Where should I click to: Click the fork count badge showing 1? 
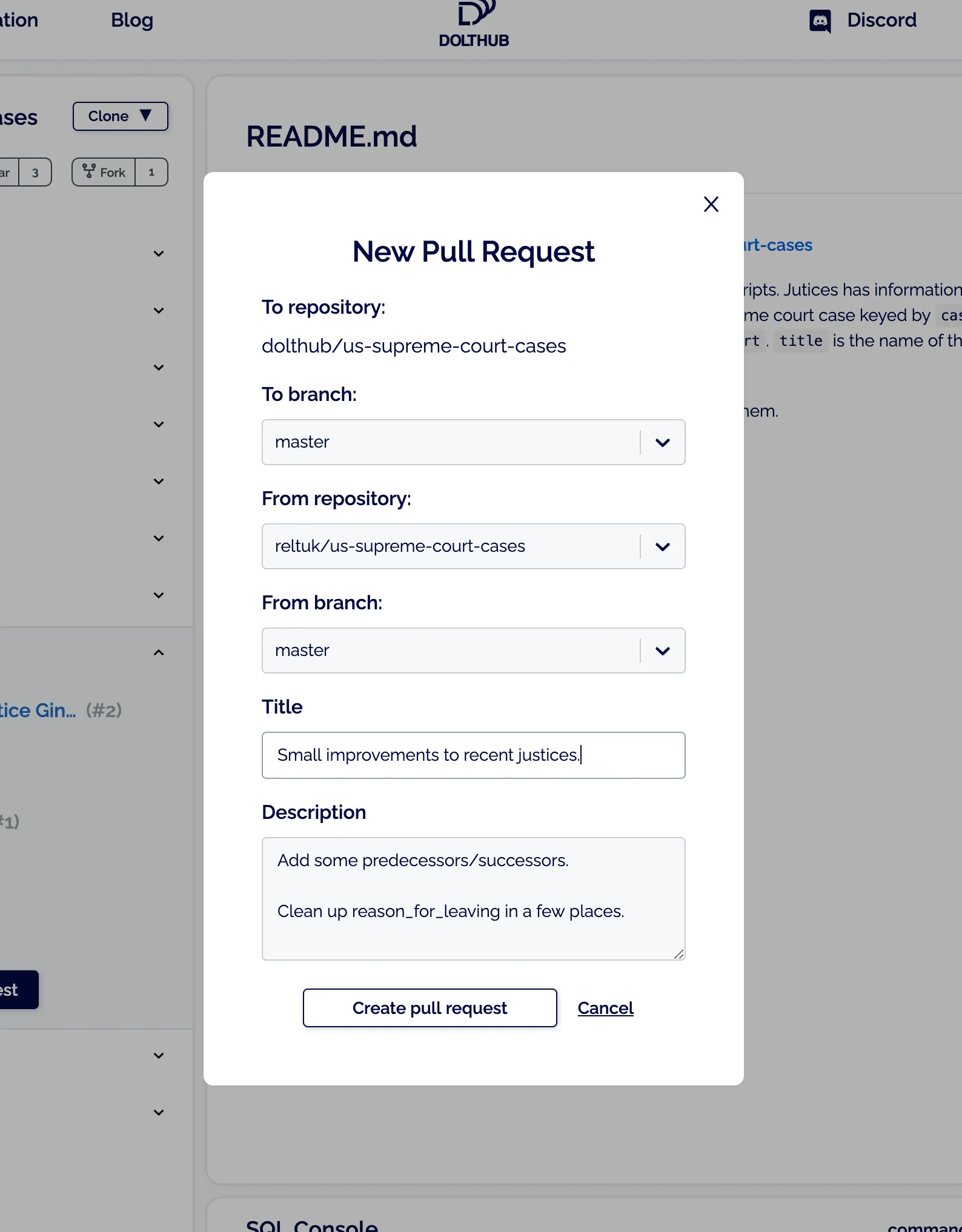(x=151, y=172)
